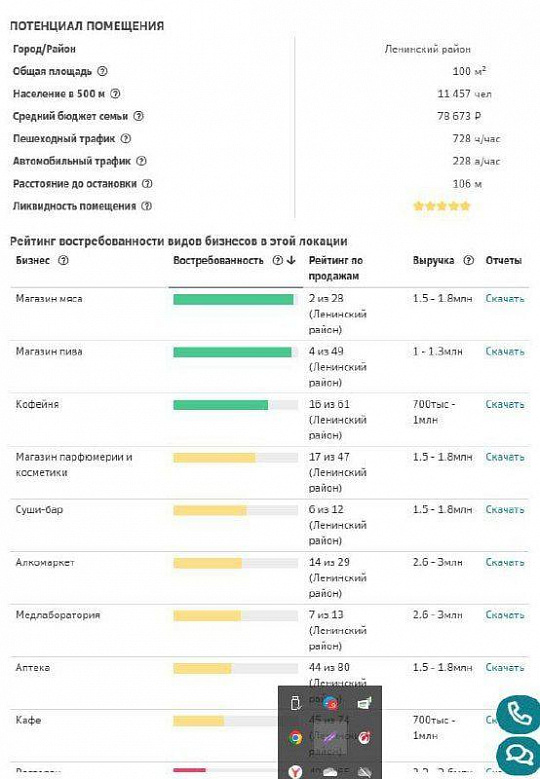Click the five-star liquidity rating
Screen dimensions: 540x779
[442, 206]
